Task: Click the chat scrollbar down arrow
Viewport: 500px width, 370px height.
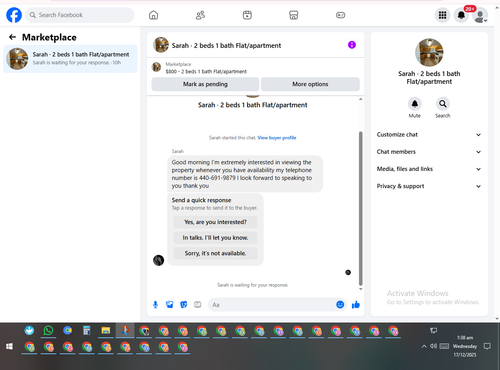Action: click(360, 289)
